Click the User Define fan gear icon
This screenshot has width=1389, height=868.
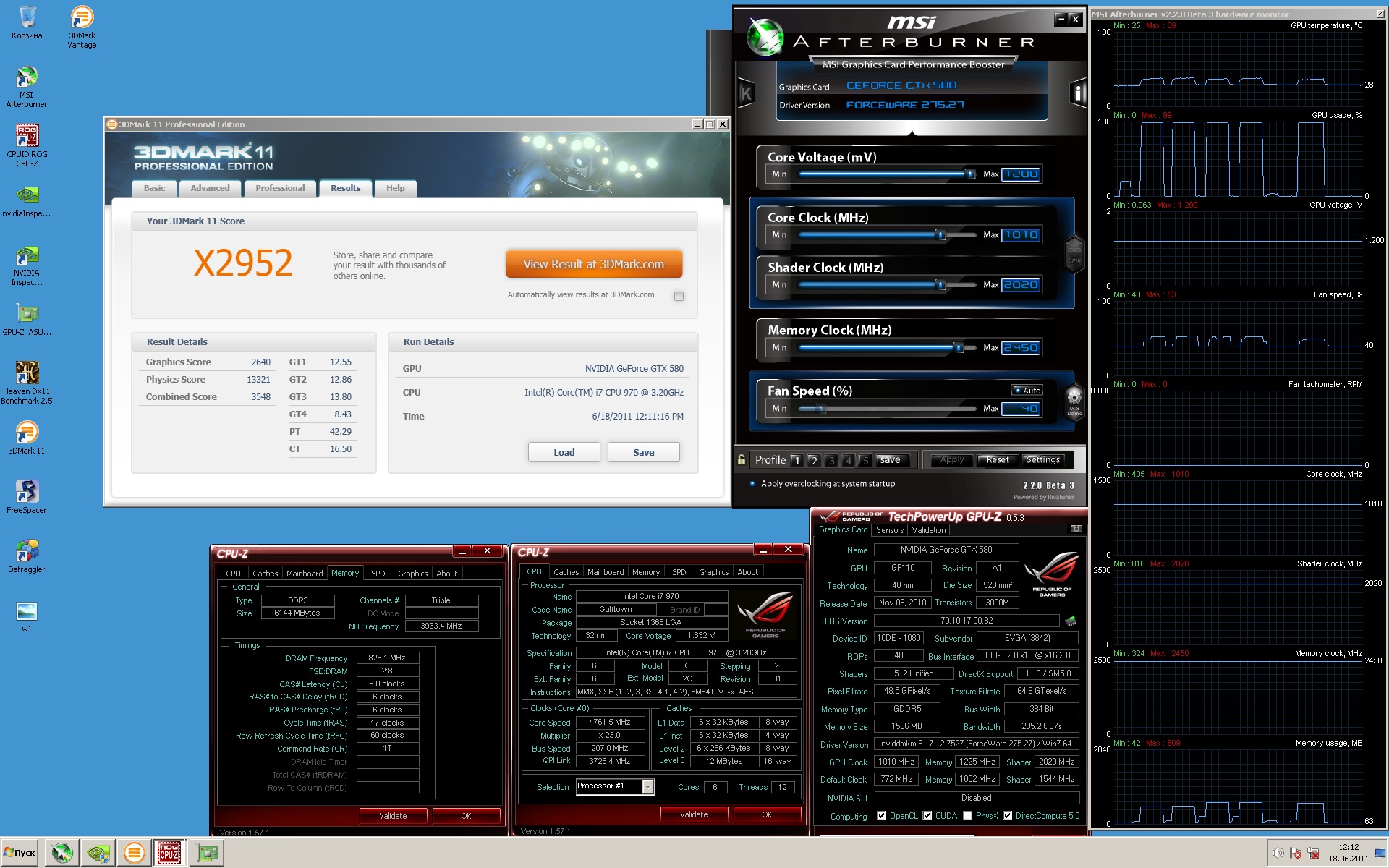click(x=1074, y=397)
